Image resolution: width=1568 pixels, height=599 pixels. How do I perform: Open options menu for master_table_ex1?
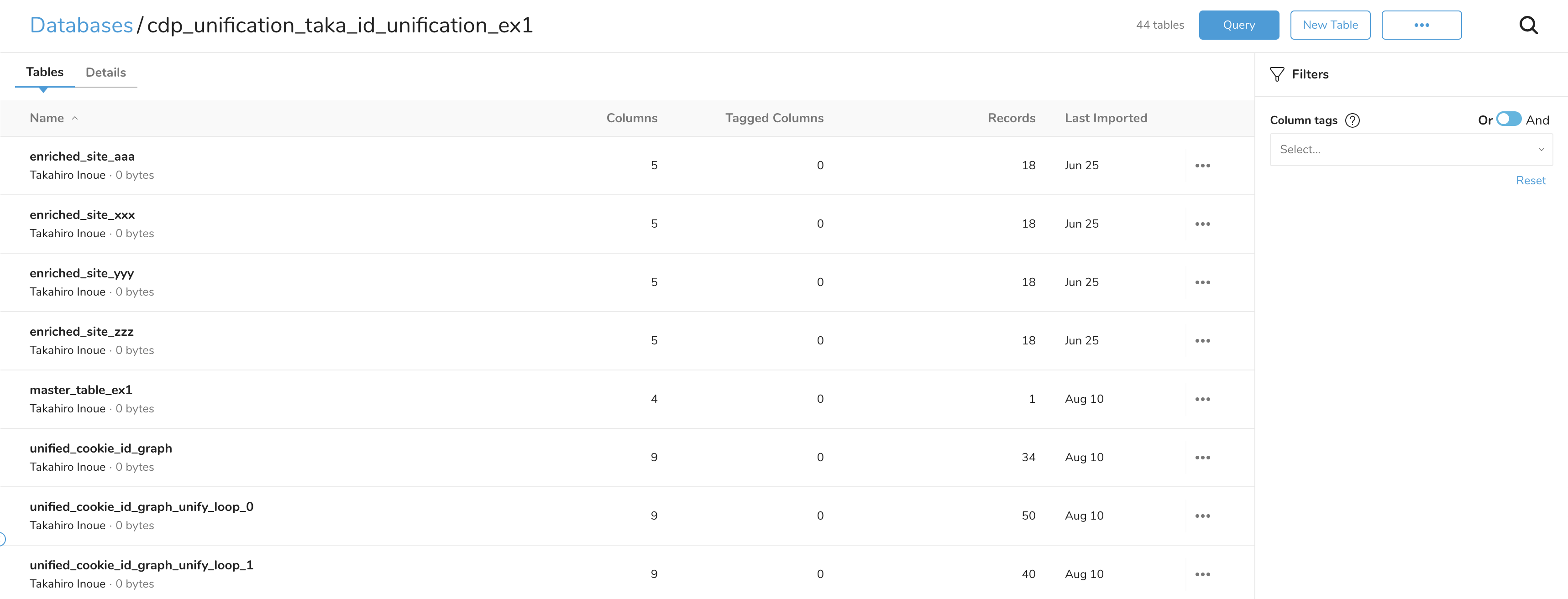(1203, 399)
